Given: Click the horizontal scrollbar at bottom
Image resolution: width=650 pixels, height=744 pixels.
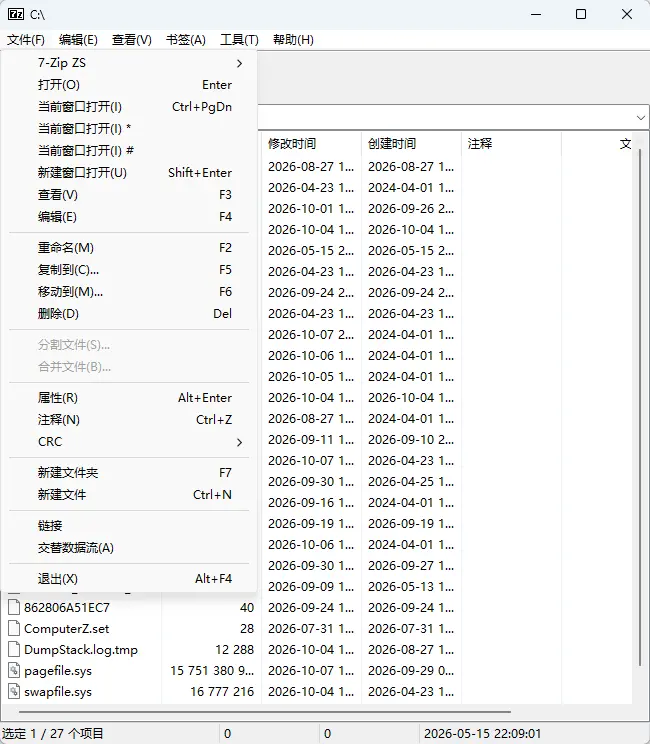Looking at the screenshot, I should point(265,712).
